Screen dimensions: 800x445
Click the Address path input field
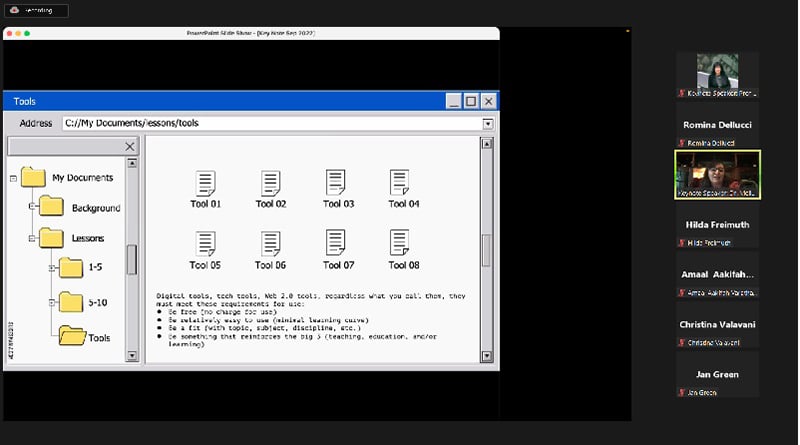coord(270,124)
